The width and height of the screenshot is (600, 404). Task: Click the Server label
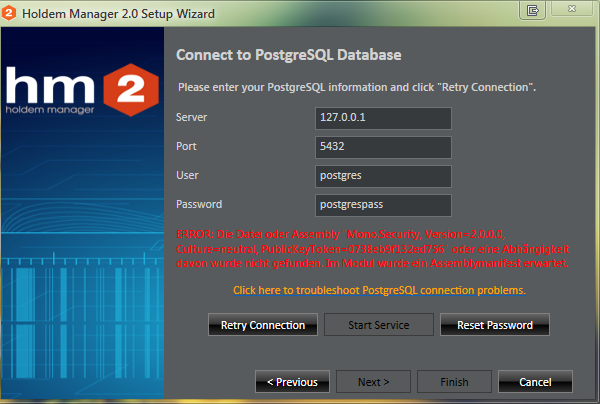191,117
